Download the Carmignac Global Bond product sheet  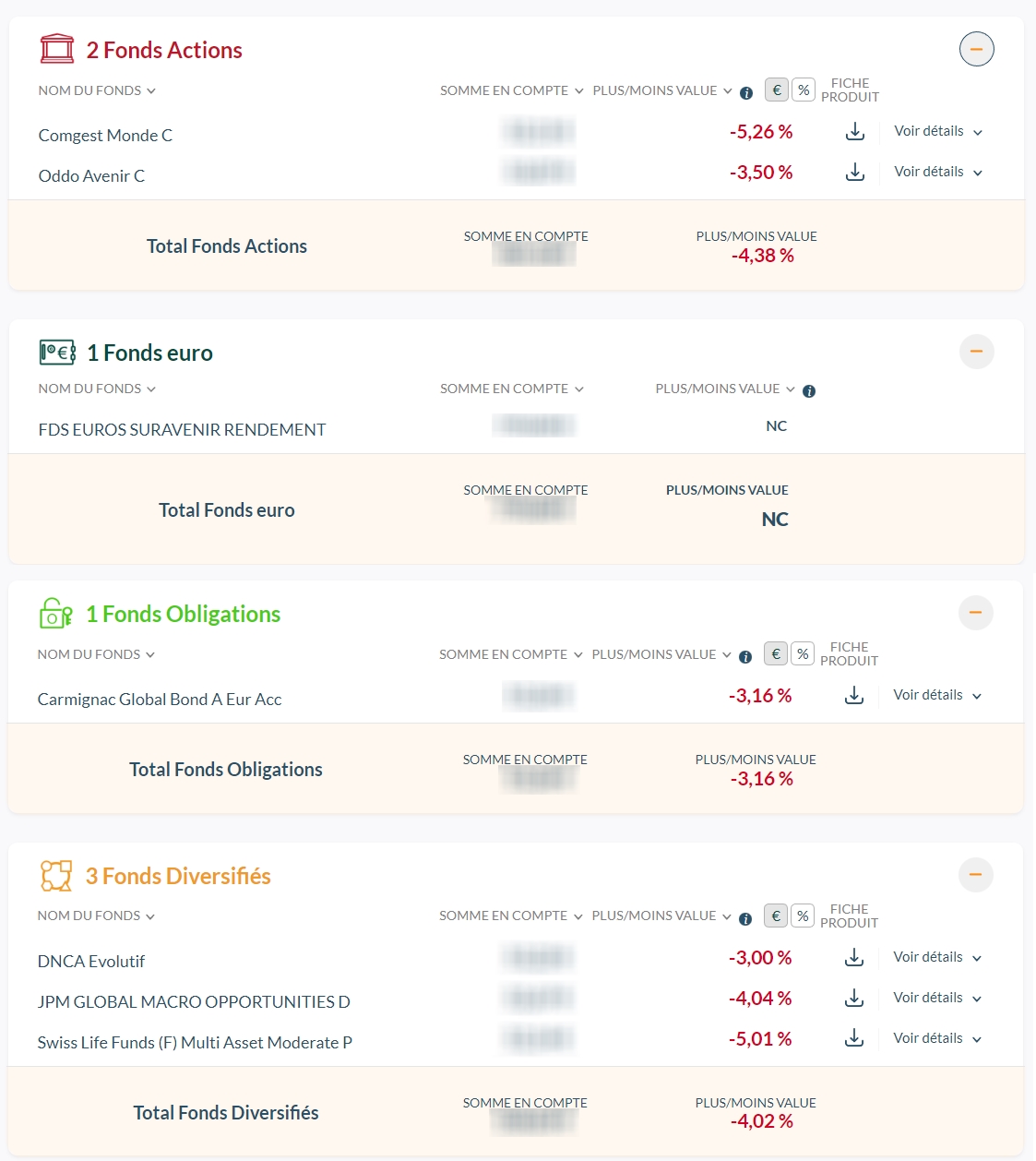point(854,696)
